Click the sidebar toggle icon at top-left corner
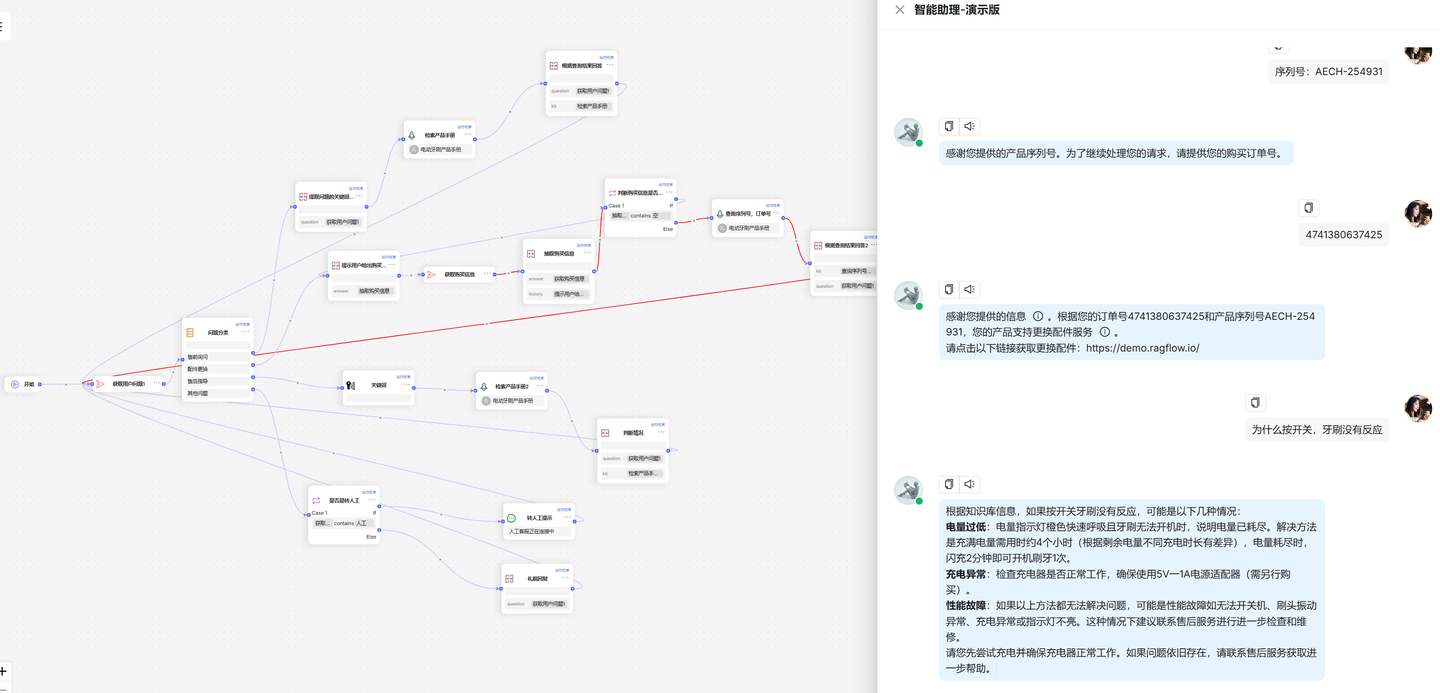 pyautogui.click(x=3, y=27)
